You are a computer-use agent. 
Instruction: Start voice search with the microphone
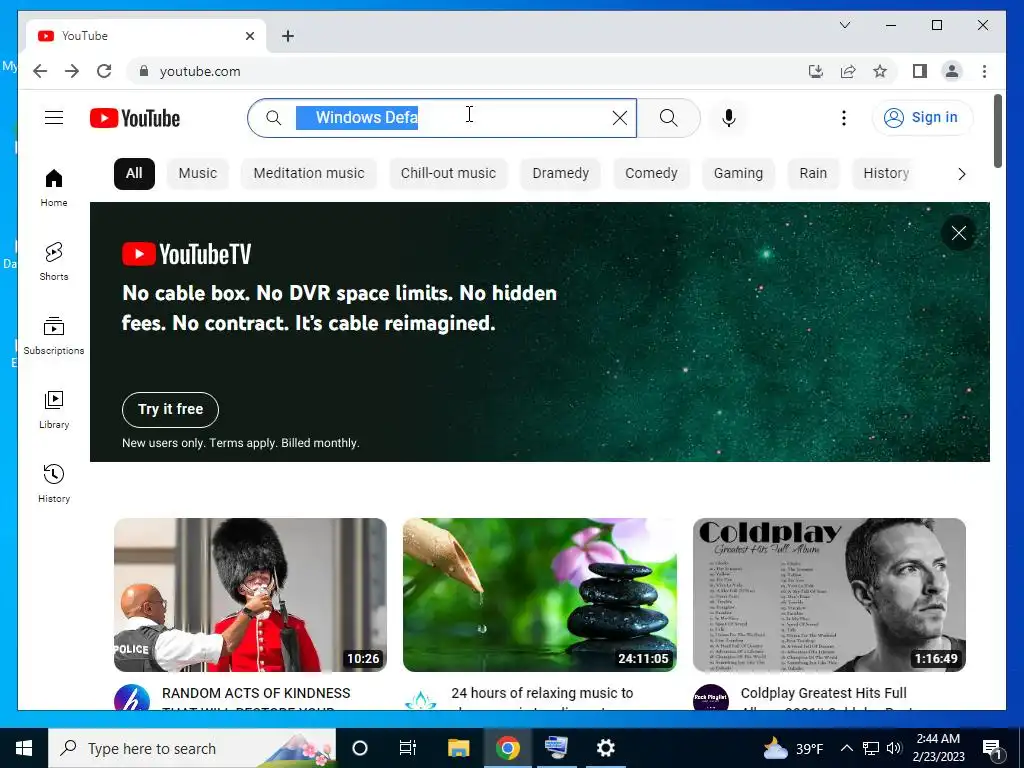click(x=729, y=118)
